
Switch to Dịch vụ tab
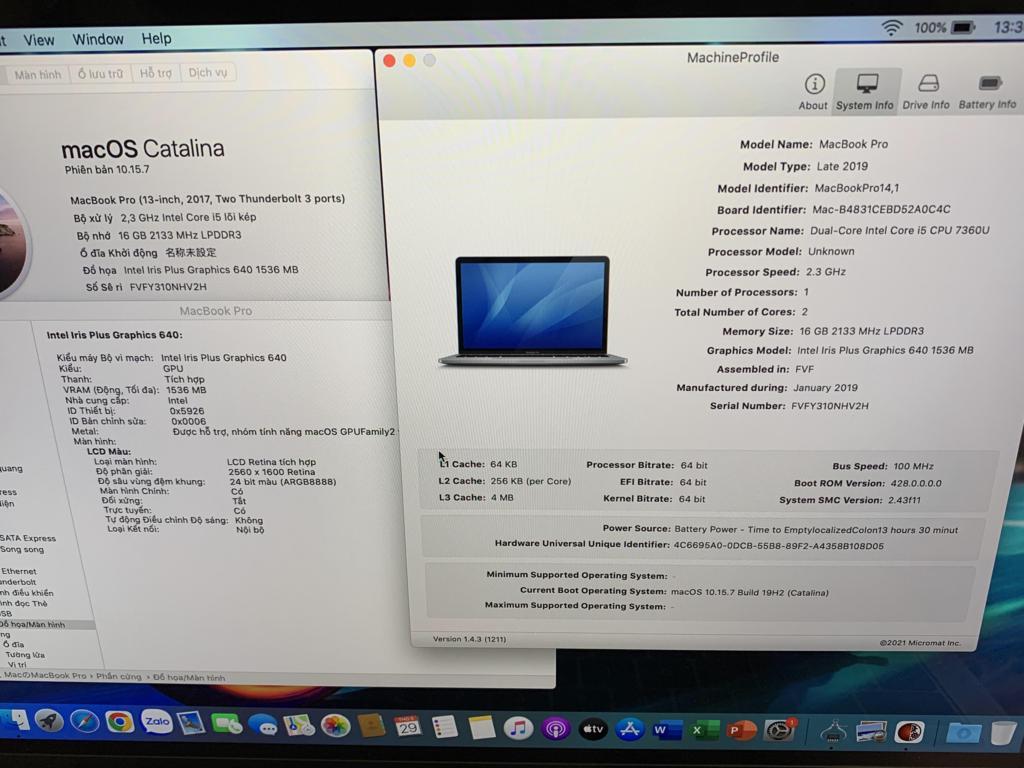[208, 72]
